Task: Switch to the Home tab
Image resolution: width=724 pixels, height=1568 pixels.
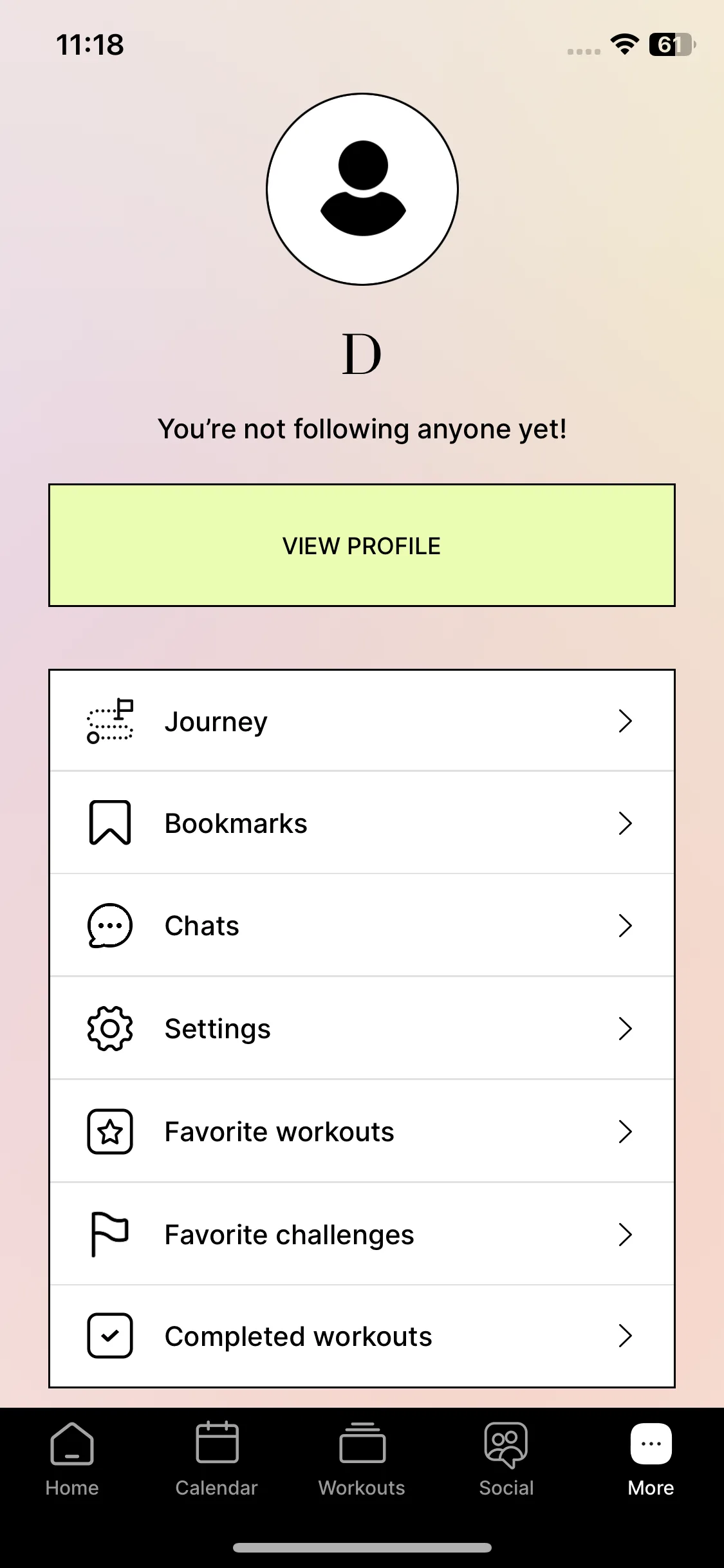Action: (72, 1460)
